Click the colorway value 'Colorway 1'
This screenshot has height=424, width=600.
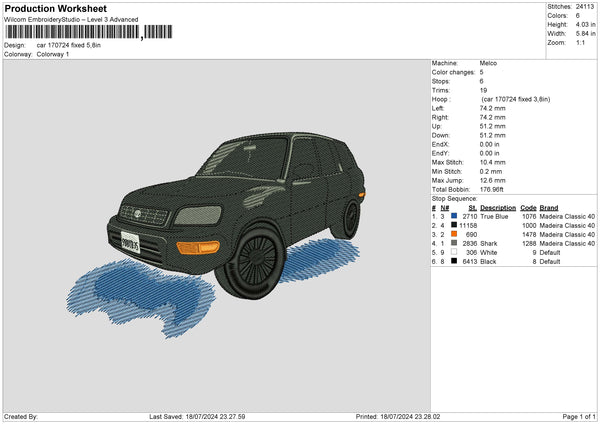pos(53,54)
